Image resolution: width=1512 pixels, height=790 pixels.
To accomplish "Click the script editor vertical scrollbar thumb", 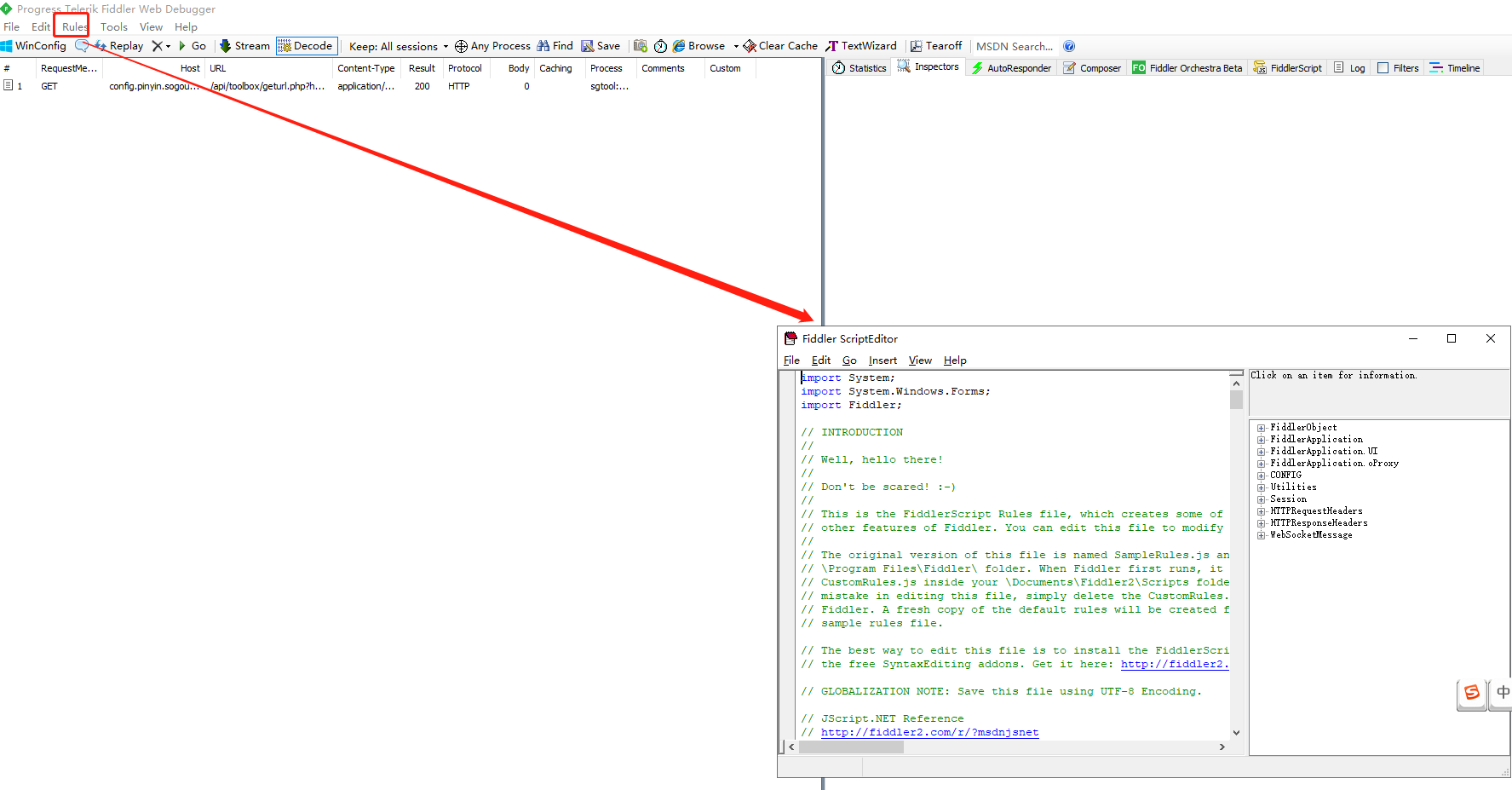I will pos(1236,400).
